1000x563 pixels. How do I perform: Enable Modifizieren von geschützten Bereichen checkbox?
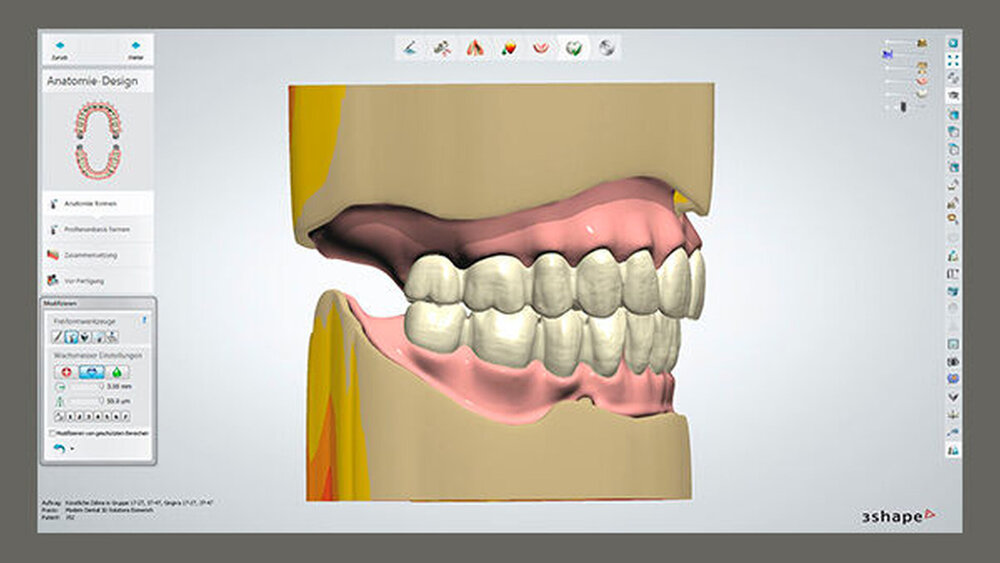[52, 433]
